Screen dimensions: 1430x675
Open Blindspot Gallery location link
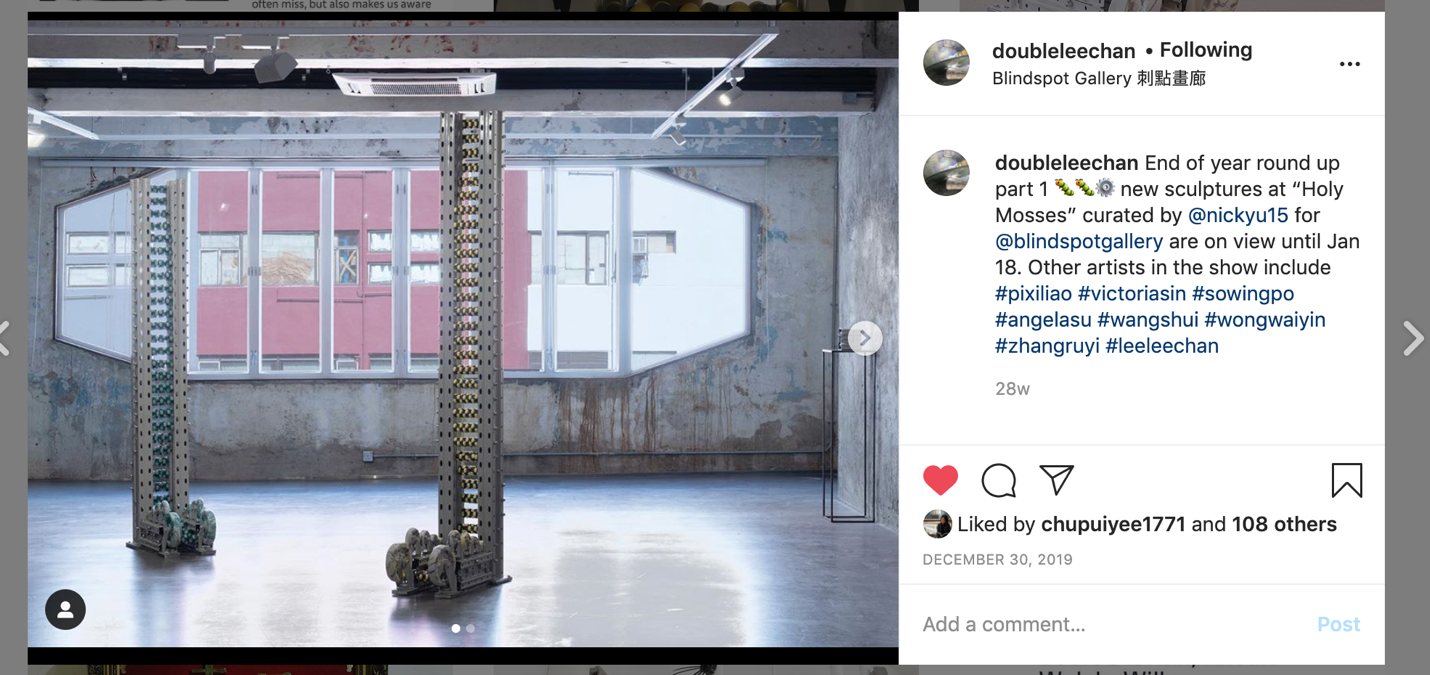click(1099, 78)
